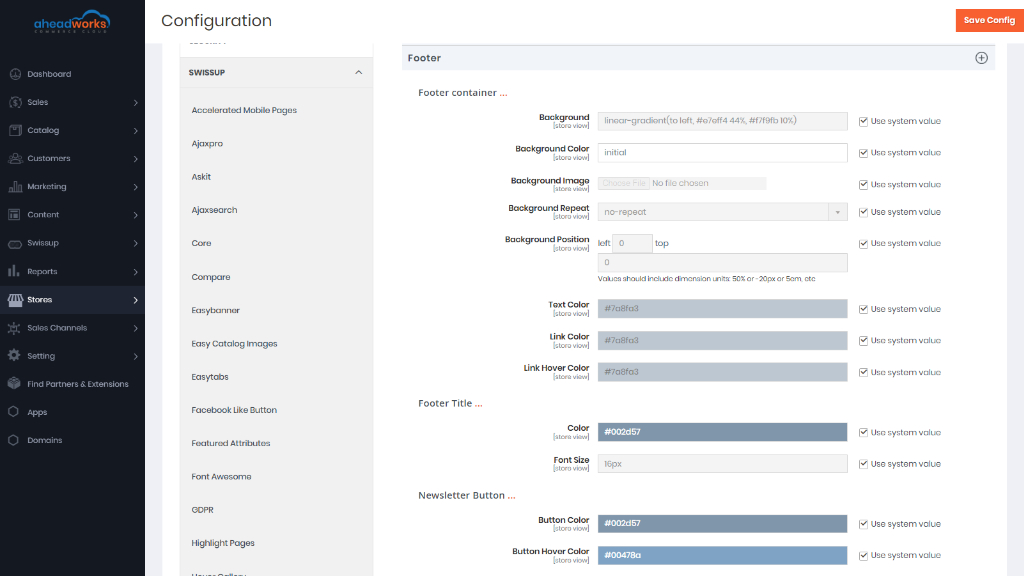Click the Aheadworks logo
This screenshot has width=1024, height=576.
point(72,22)
